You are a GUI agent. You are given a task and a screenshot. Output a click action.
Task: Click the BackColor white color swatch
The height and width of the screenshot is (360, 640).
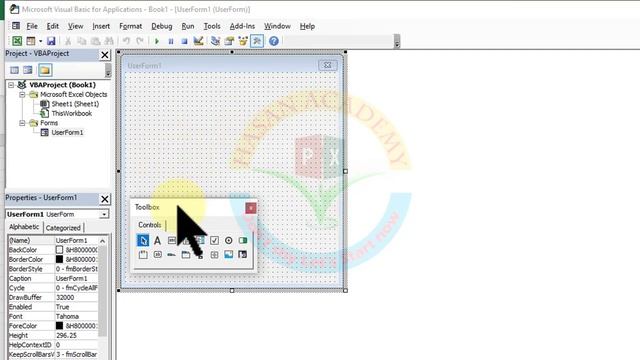pos(60,250)
